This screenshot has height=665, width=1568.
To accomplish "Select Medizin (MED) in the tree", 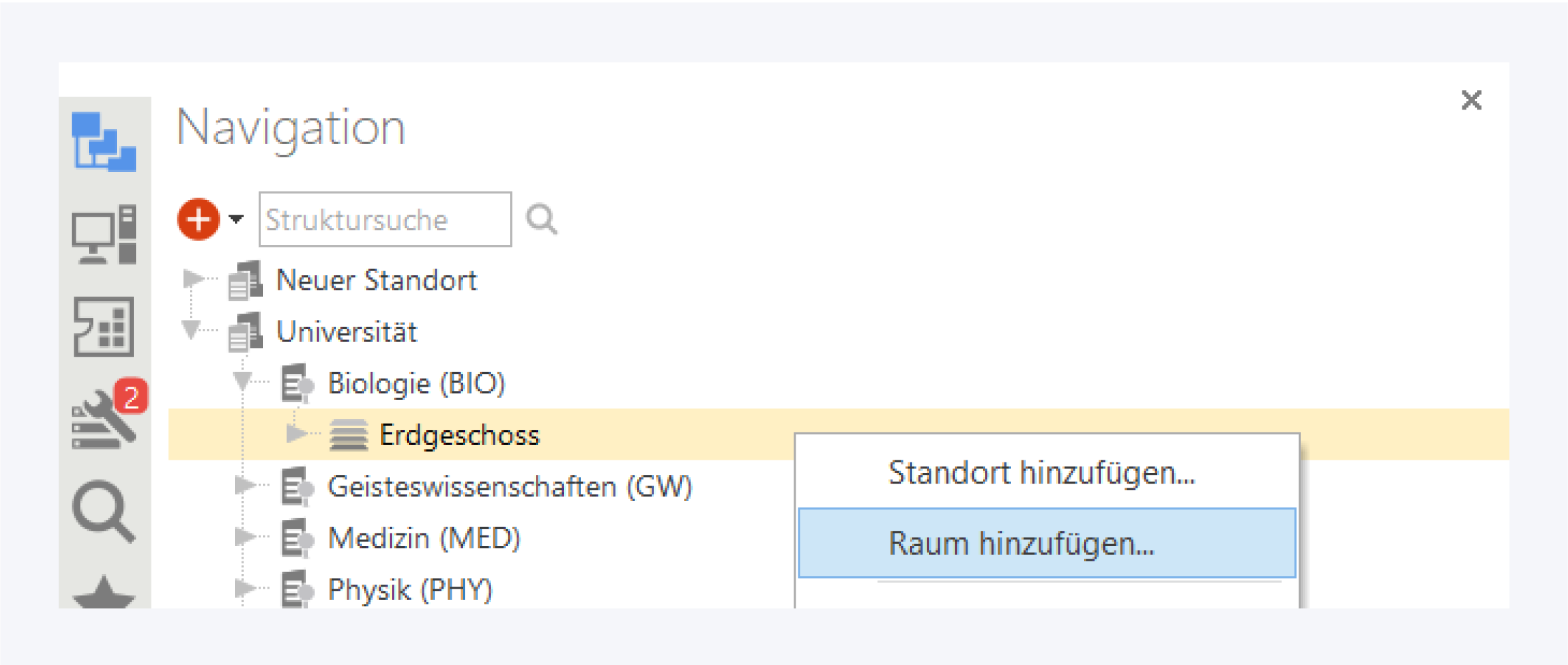I will pyautogui.click(x=424, y=538).
